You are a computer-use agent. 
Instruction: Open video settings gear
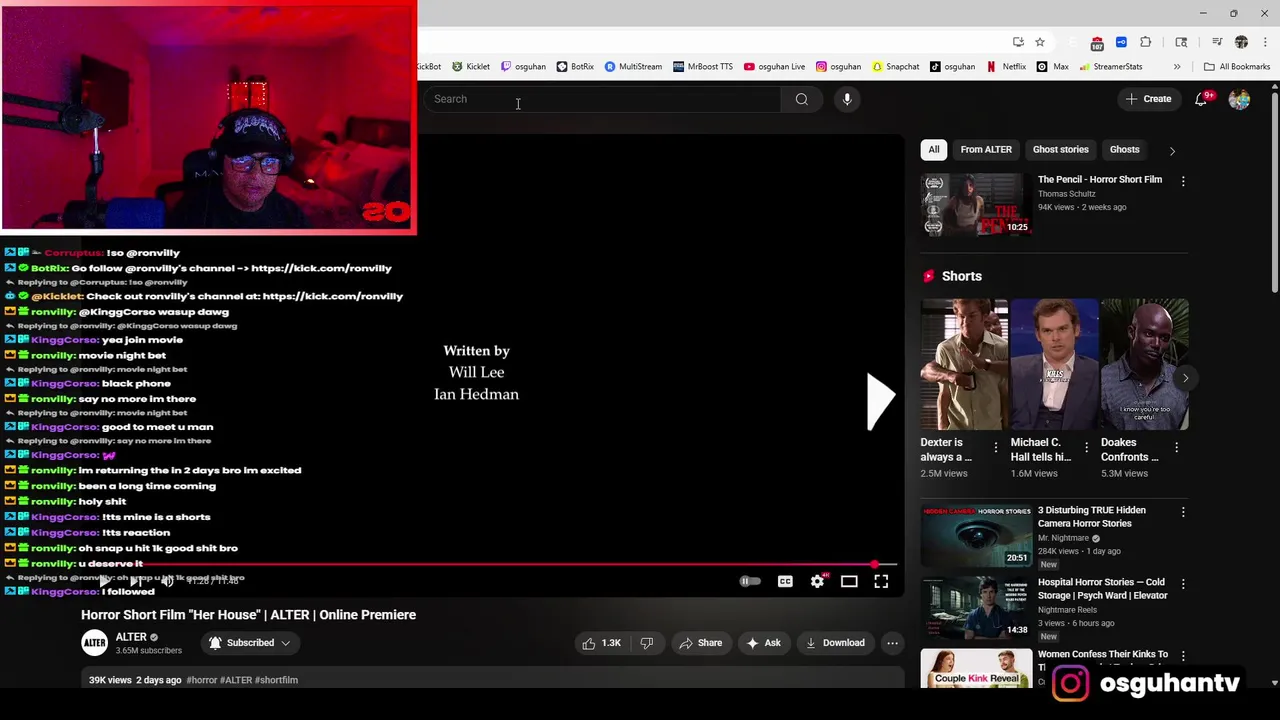point(817,581)
